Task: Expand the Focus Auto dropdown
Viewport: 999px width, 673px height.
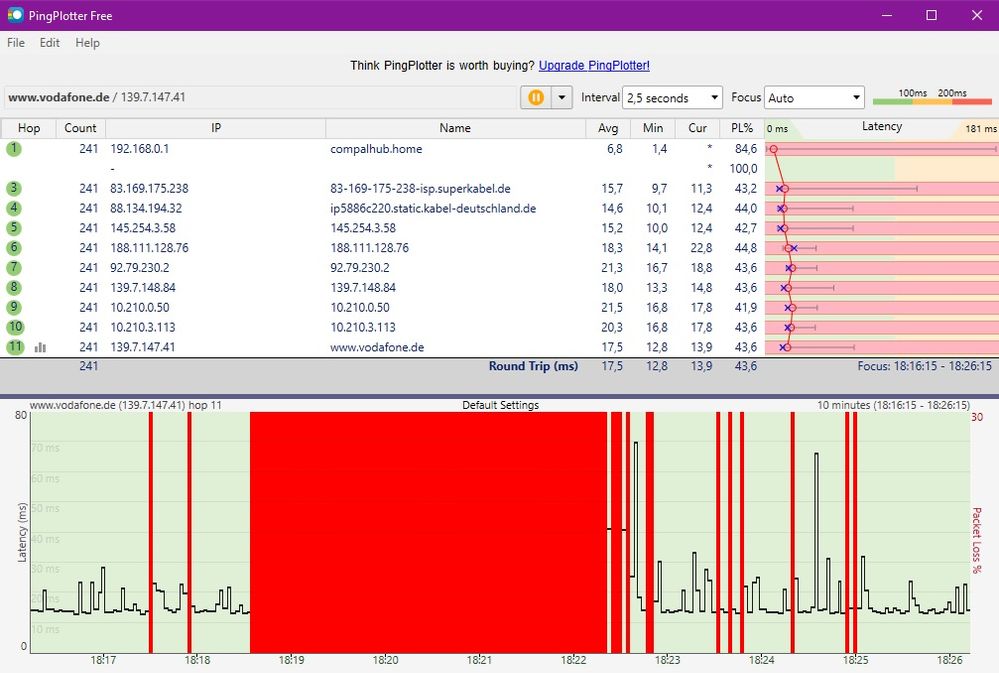Action: (x=814, y=98)
